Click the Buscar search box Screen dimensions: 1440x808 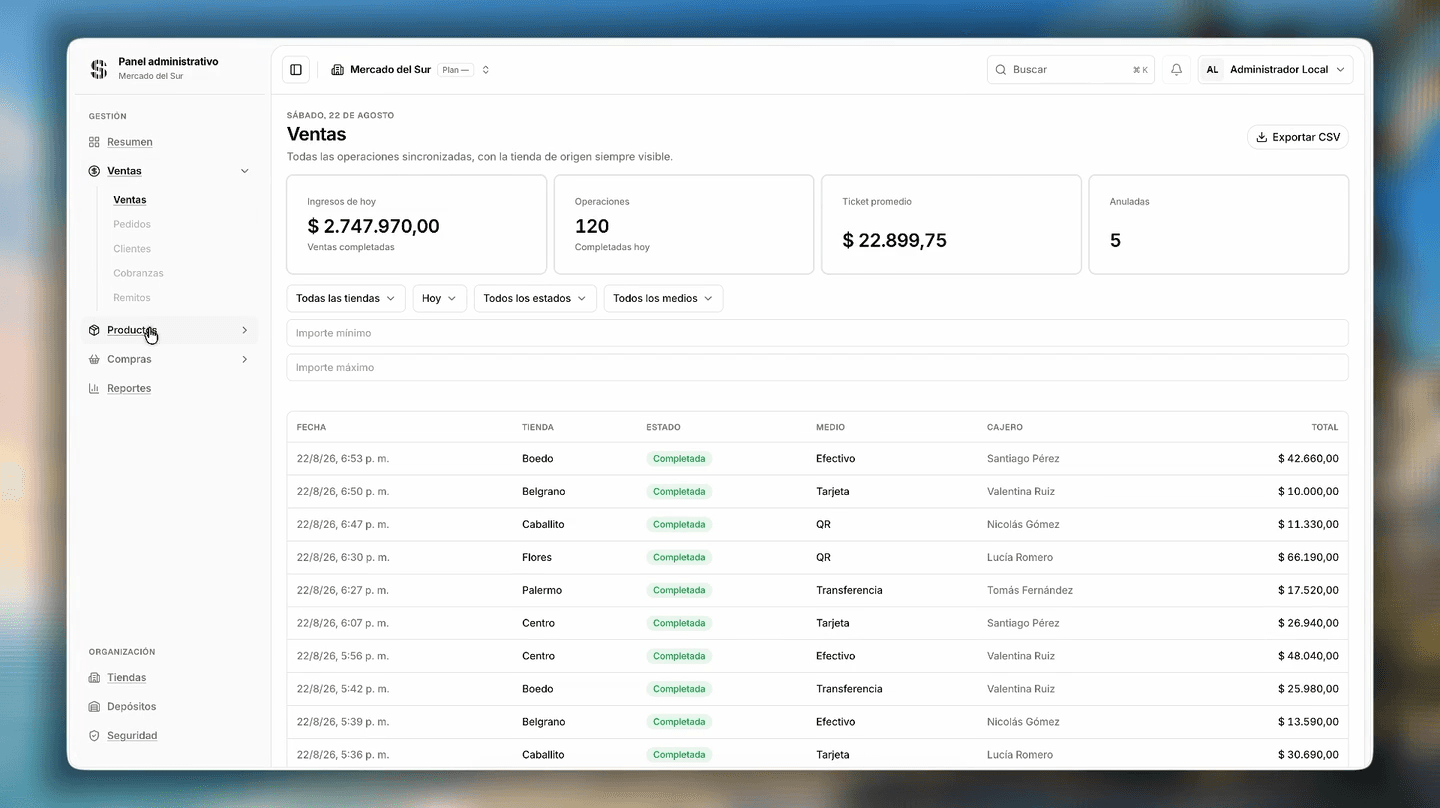click(x=1071, y=70)
